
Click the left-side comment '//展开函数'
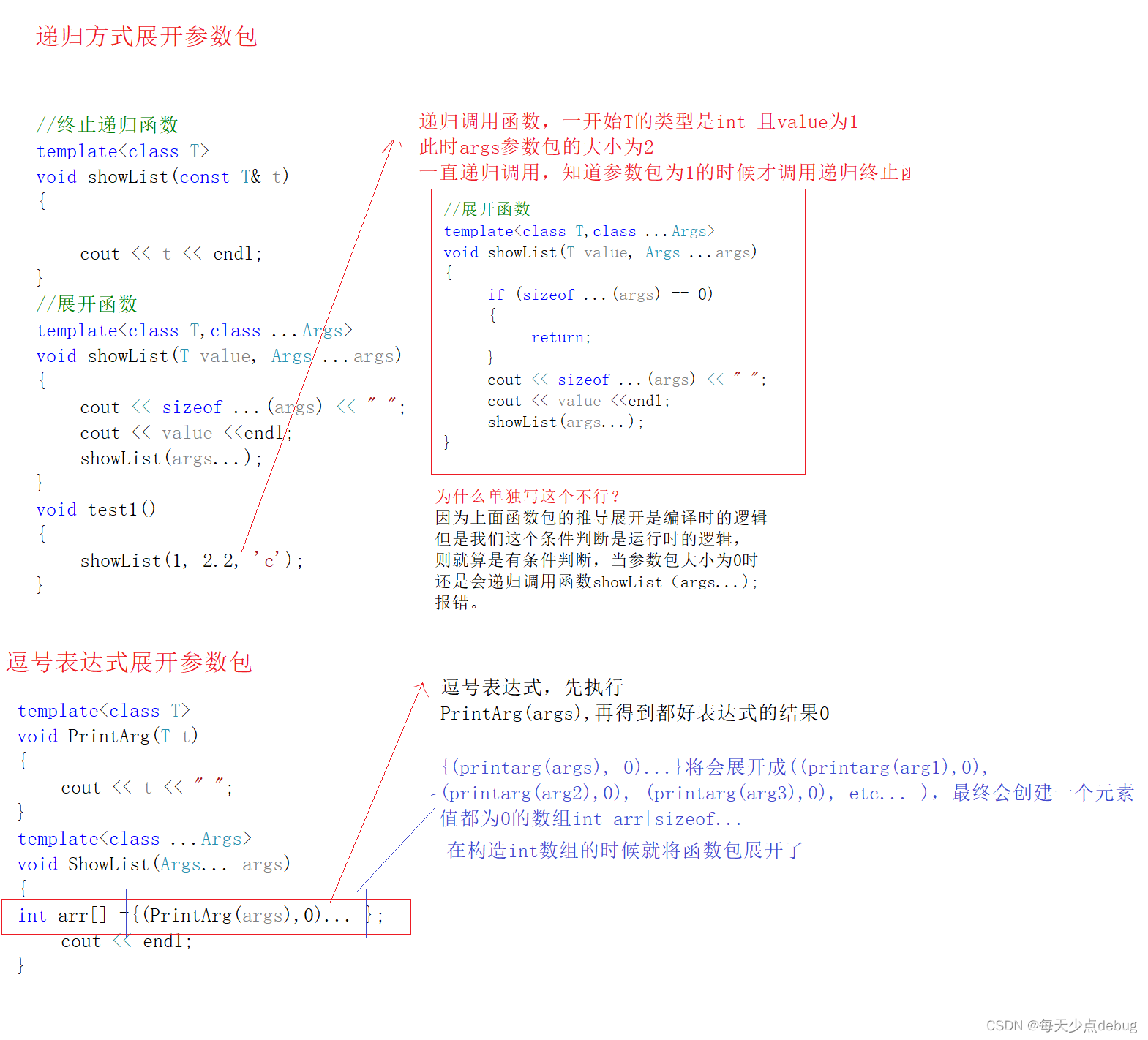[87, 304]
